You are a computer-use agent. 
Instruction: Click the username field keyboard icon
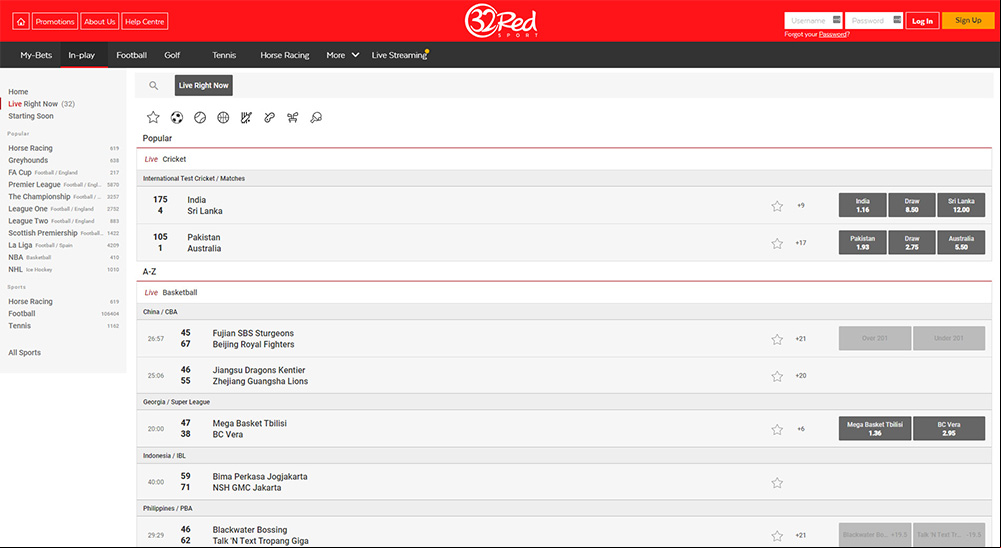coord(836,20)
